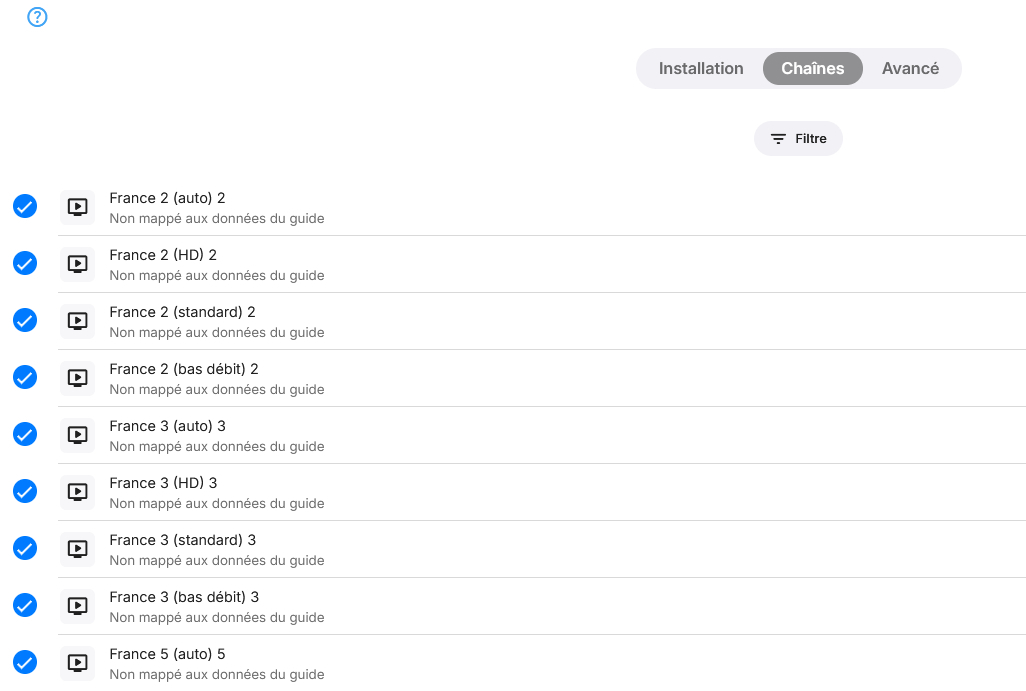Click the help question mark icon
This screenshot has width=1026, height=691.
(37, 17)
